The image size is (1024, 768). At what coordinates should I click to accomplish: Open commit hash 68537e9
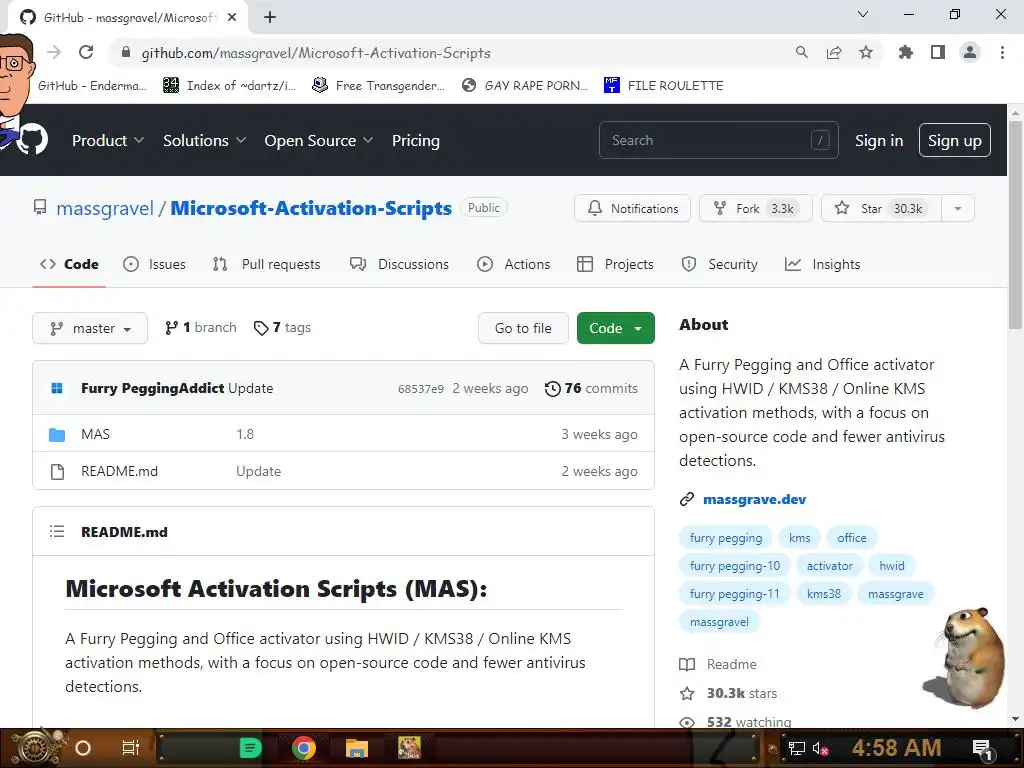[x=421, y=389]
